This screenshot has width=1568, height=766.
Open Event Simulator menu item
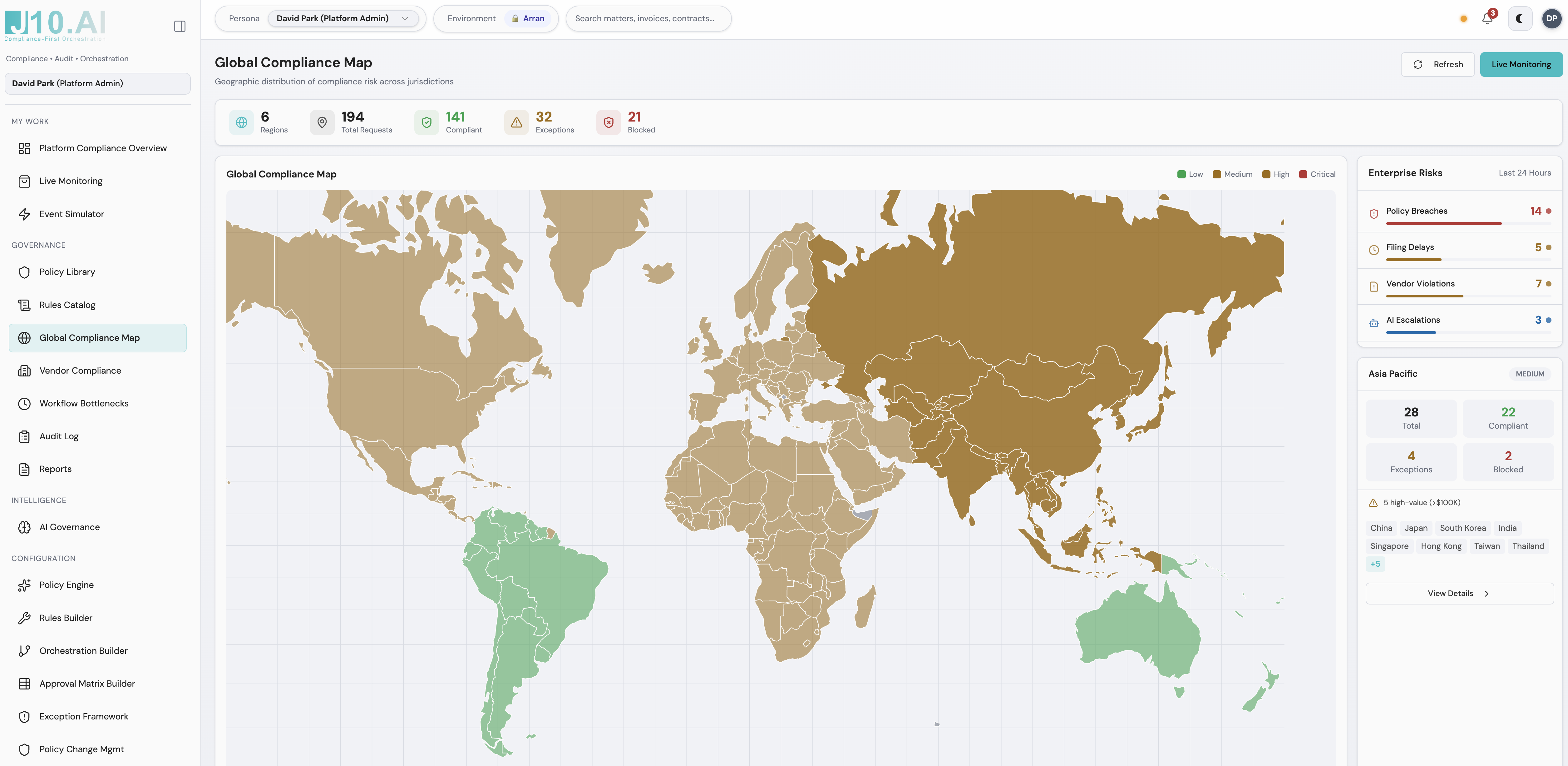tap(97, 214)
